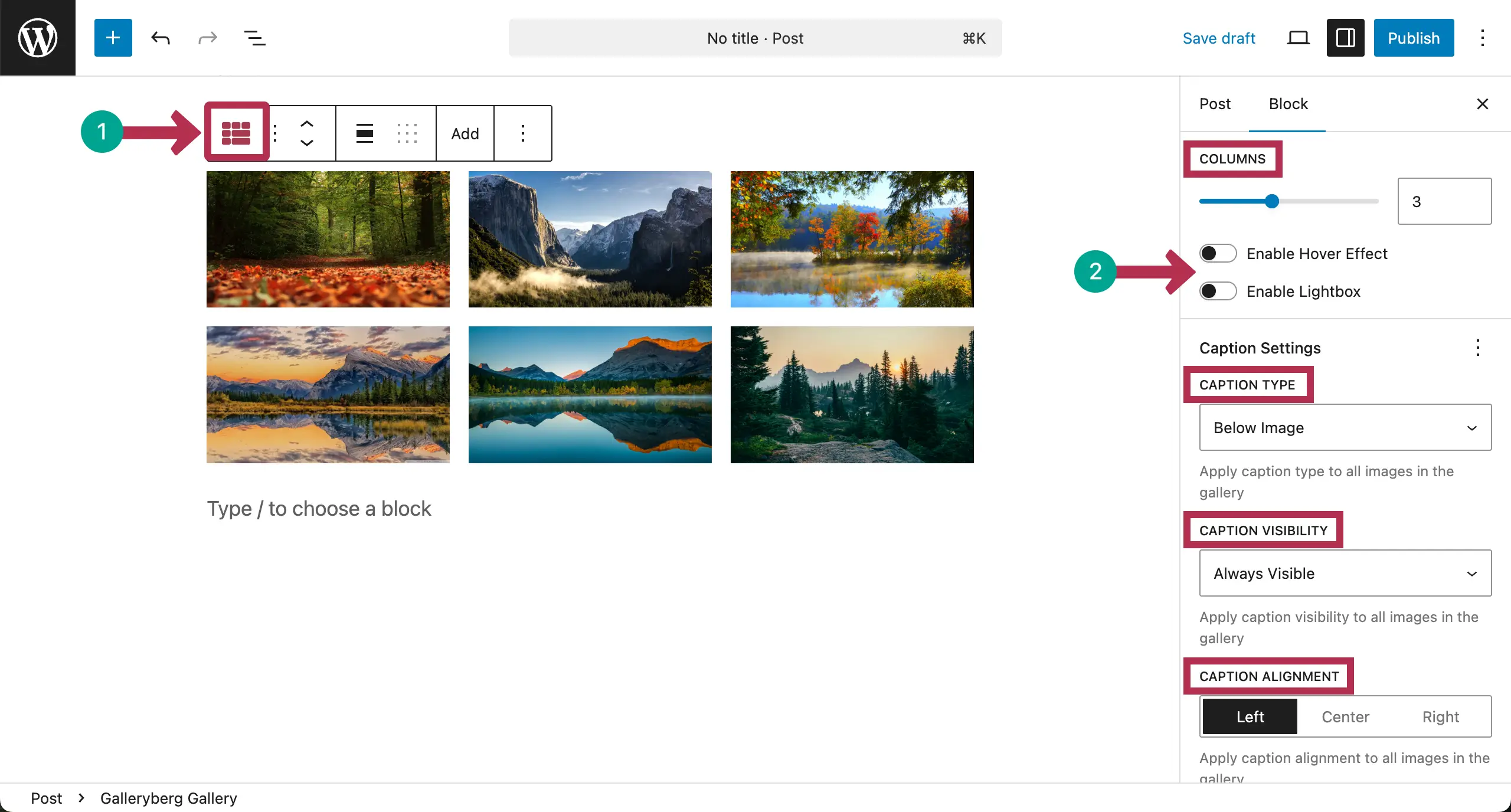Click the Save draft link

pos(1219,38)
